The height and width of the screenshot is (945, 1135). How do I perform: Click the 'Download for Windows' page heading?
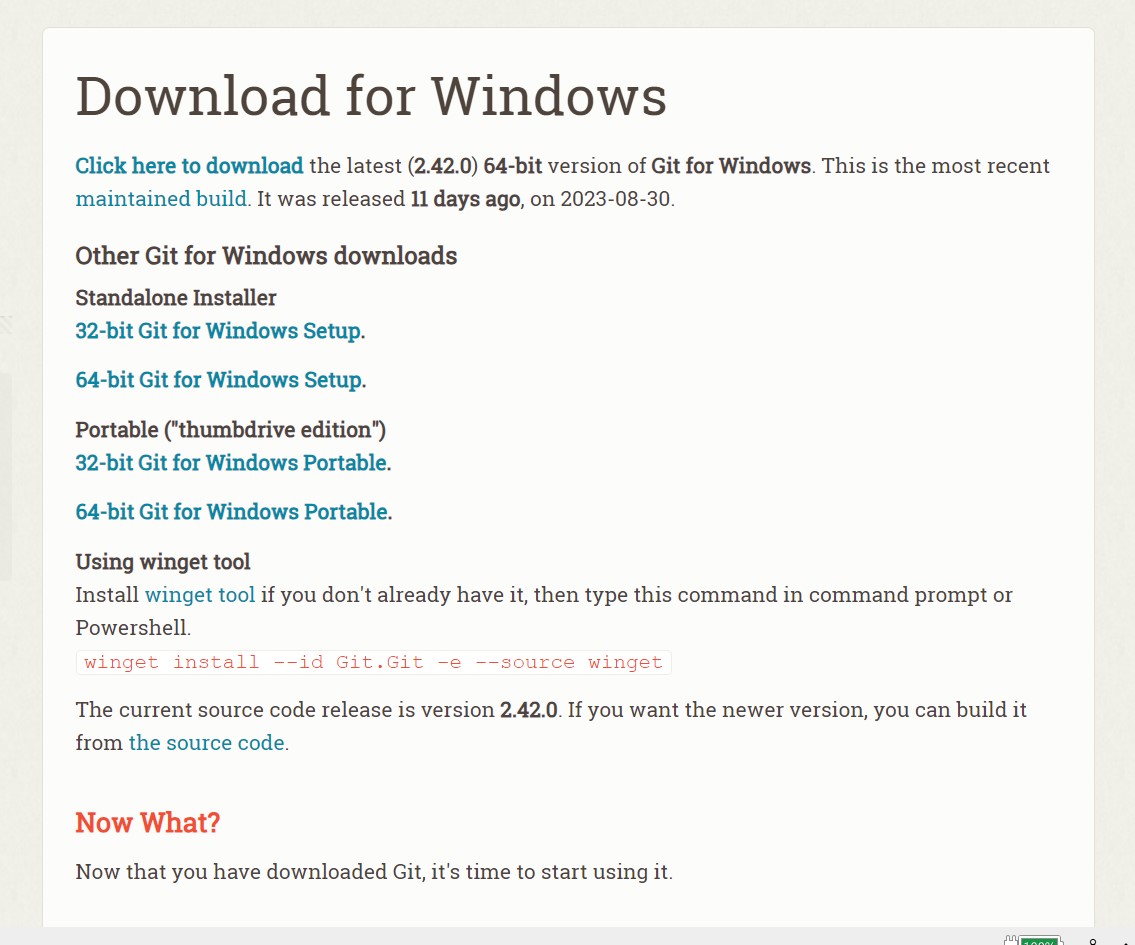click(x=371, y=97)
